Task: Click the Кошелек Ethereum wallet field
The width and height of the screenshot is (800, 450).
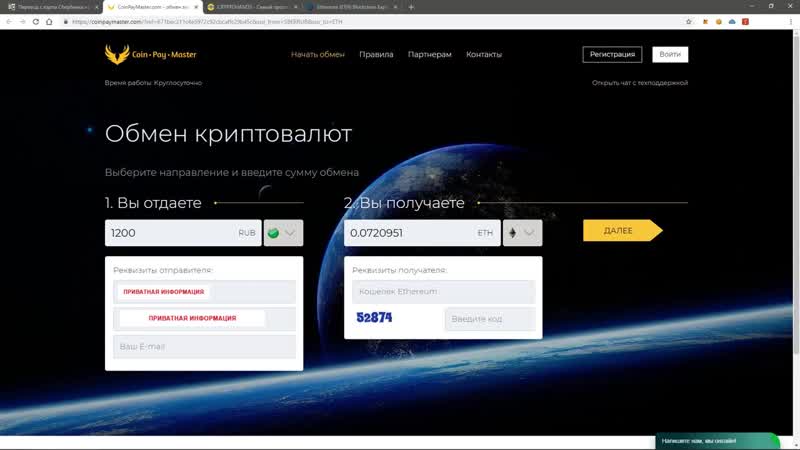Action: click(x=443, y=292)
